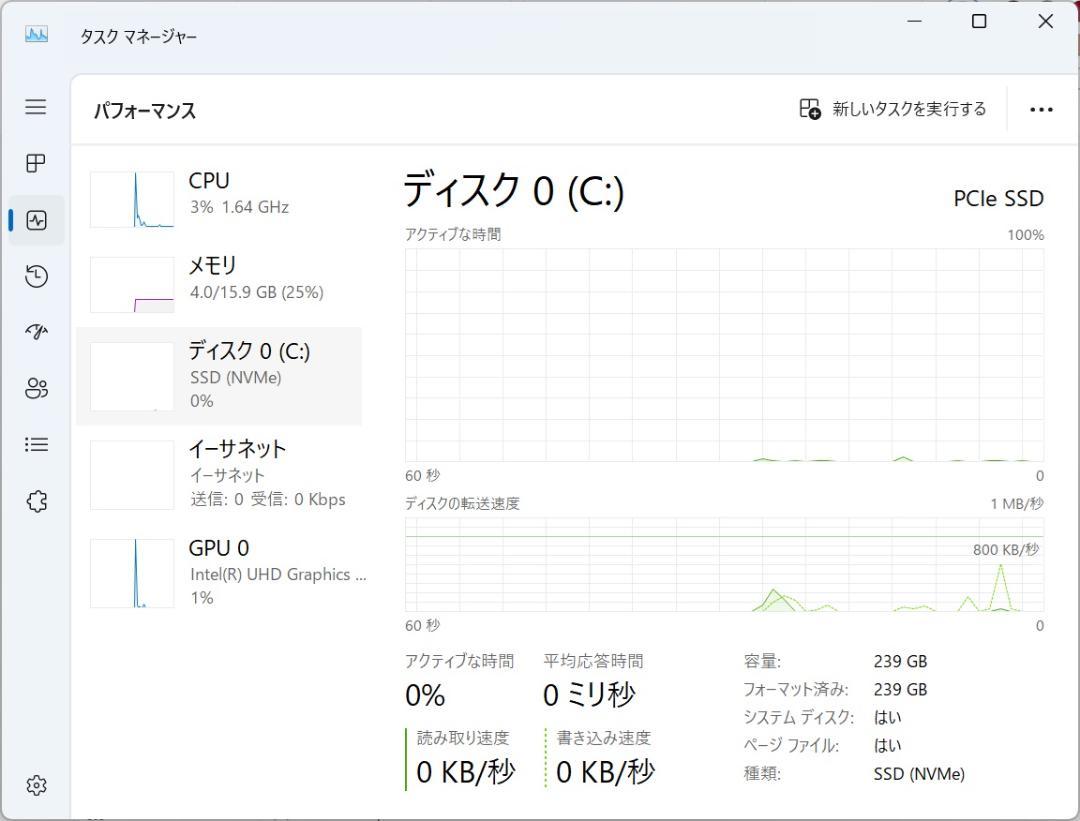Viewport: 1080px width, 821px height.
Task: Maximize the Task Manager window
Action: click(x=979, y=21)
